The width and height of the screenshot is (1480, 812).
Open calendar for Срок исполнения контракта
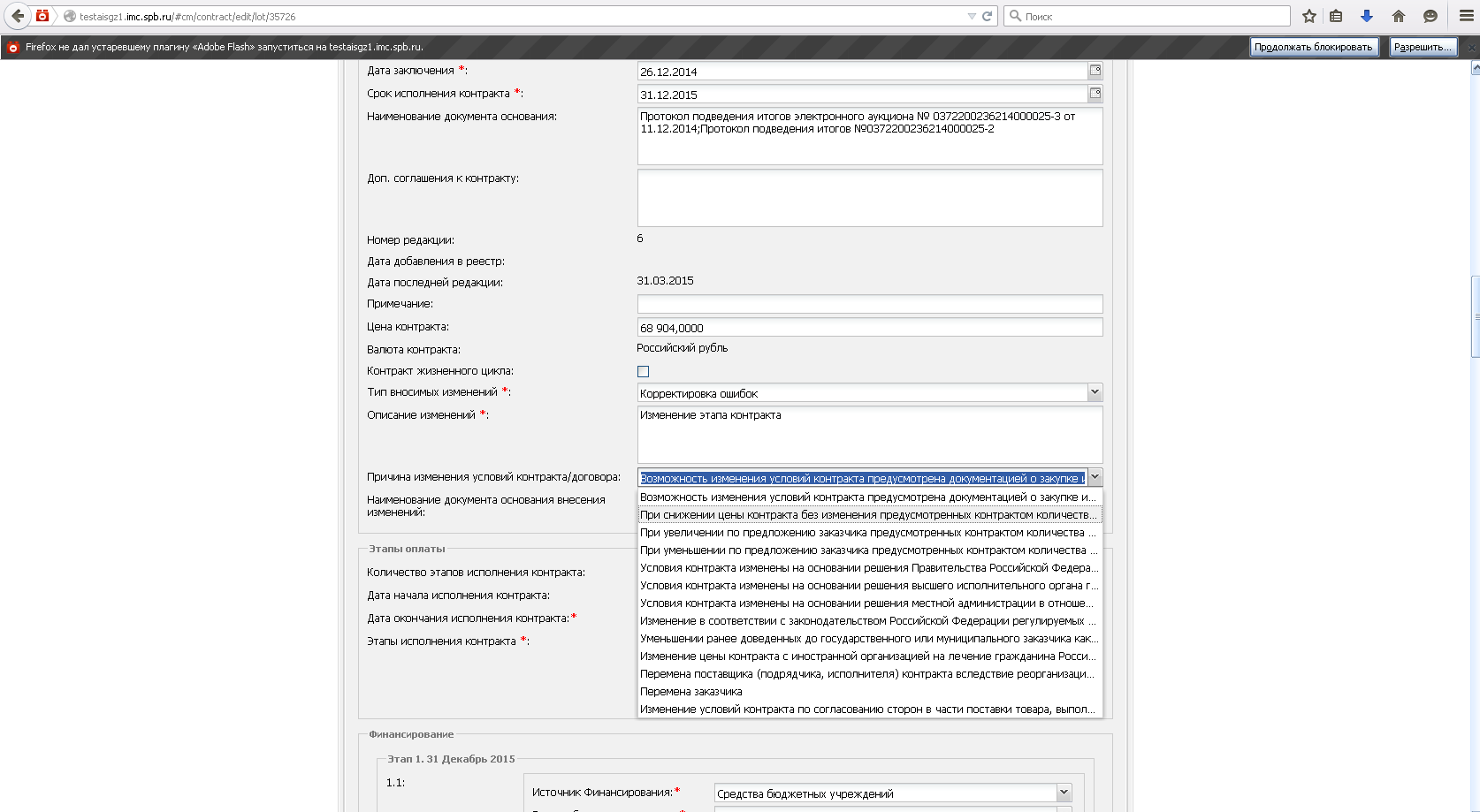1095,94
